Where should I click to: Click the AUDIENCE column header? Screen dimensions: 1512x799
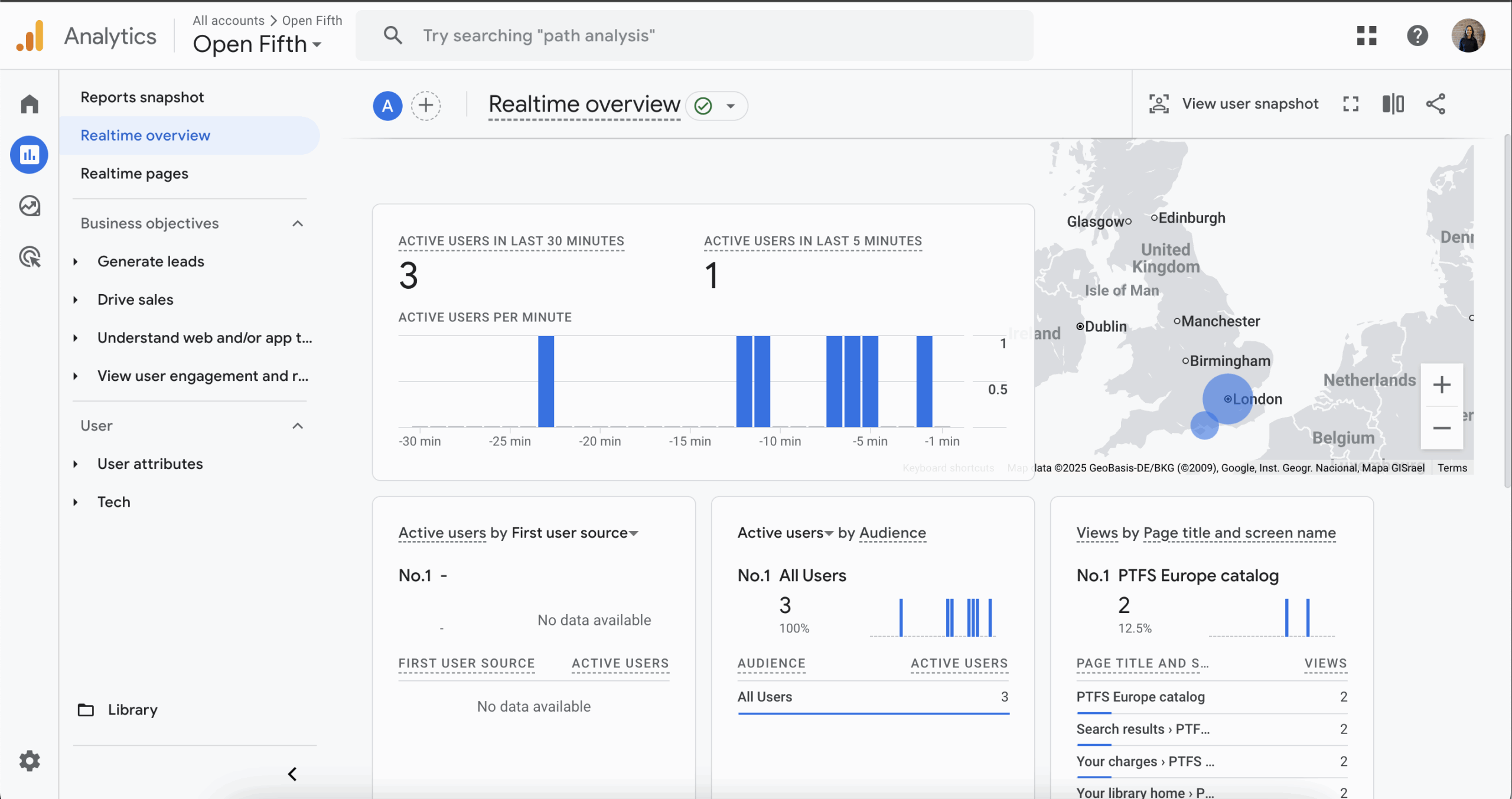[x=771, y=664]
